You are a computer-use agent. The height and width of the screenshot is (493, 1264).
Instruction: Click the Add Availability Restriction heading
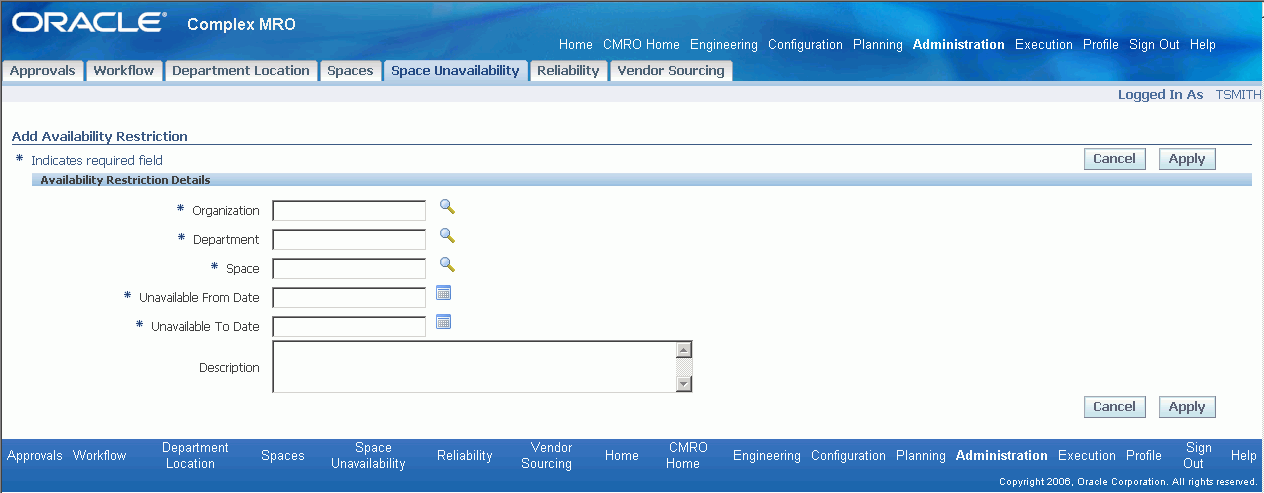tap(100, 136)
